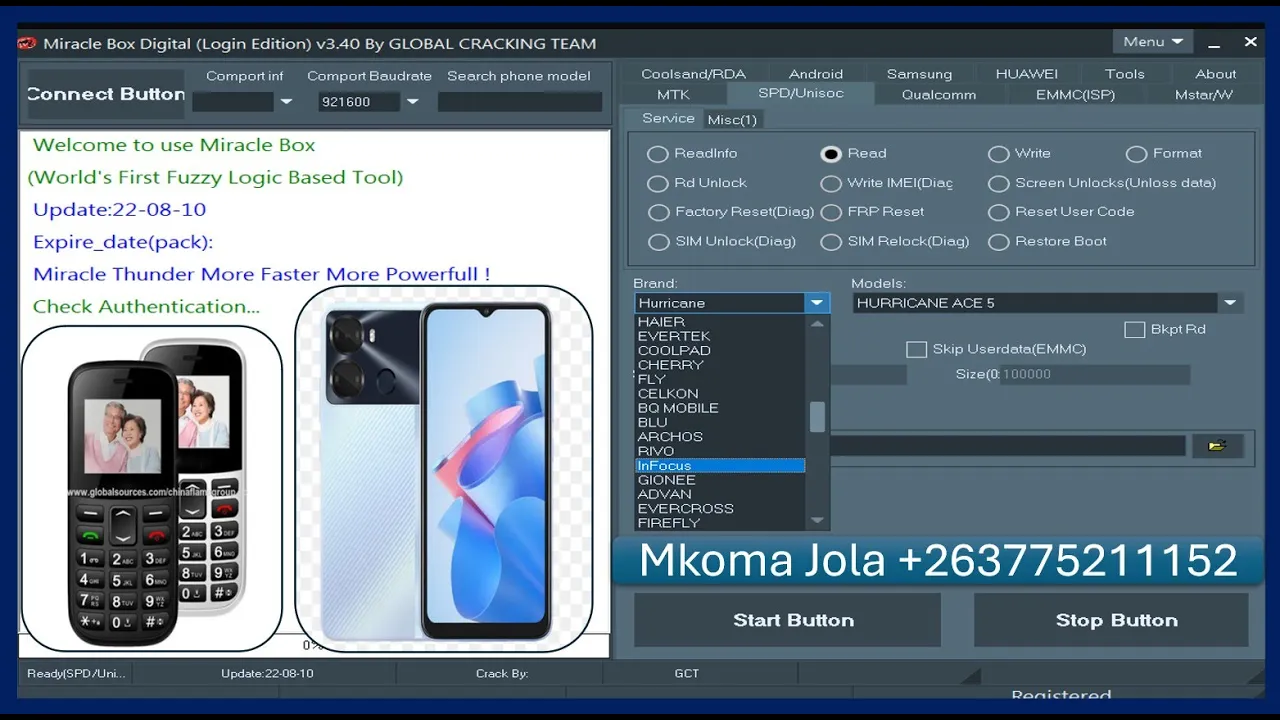1280x720 pixels.
Task: Click the blue smartphone thumbnail image
Action: pyautogui.click(x=444, y=469)
